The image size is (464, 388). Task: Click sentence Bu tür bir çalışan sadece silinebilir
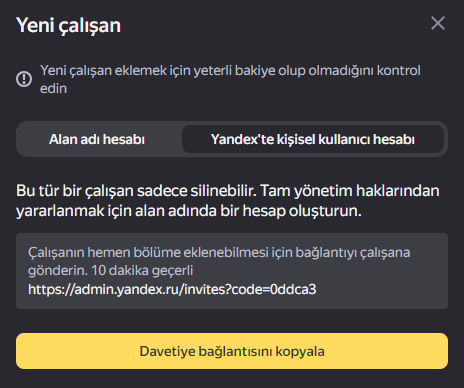136,191
